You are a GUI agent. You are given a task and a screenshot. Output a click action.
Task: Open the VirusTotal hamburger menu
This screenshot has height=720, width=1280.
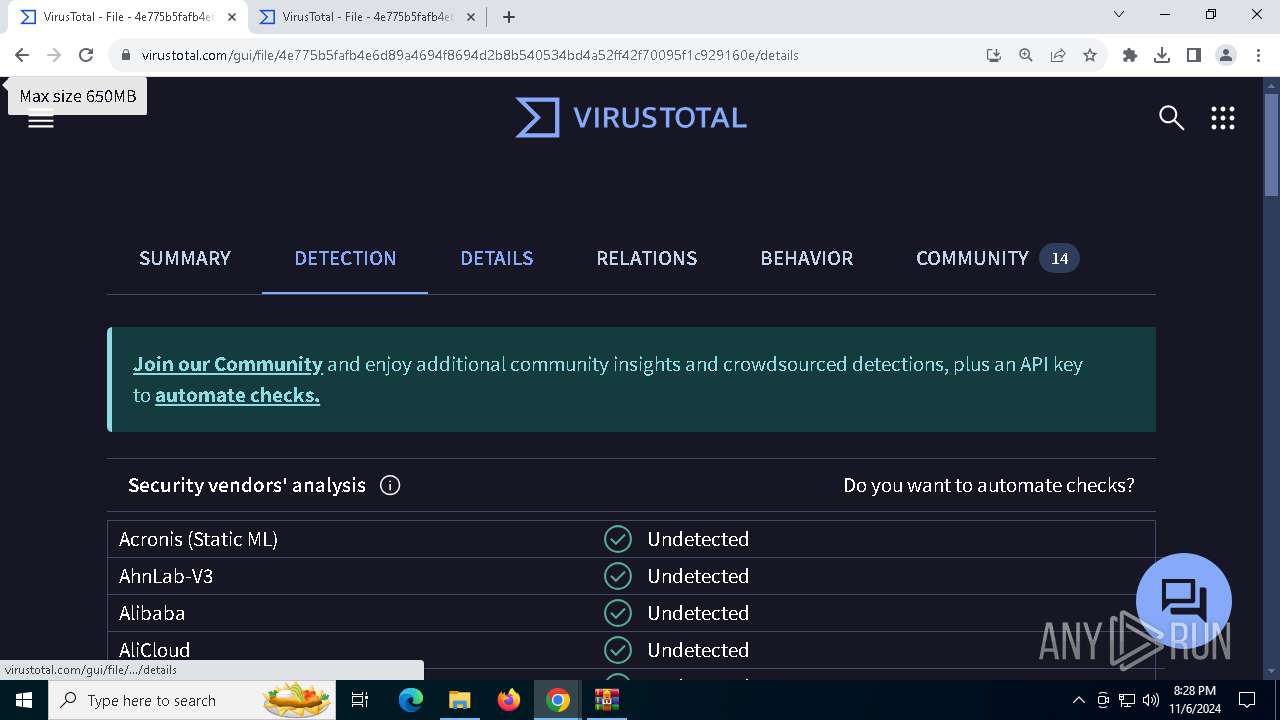41,120
